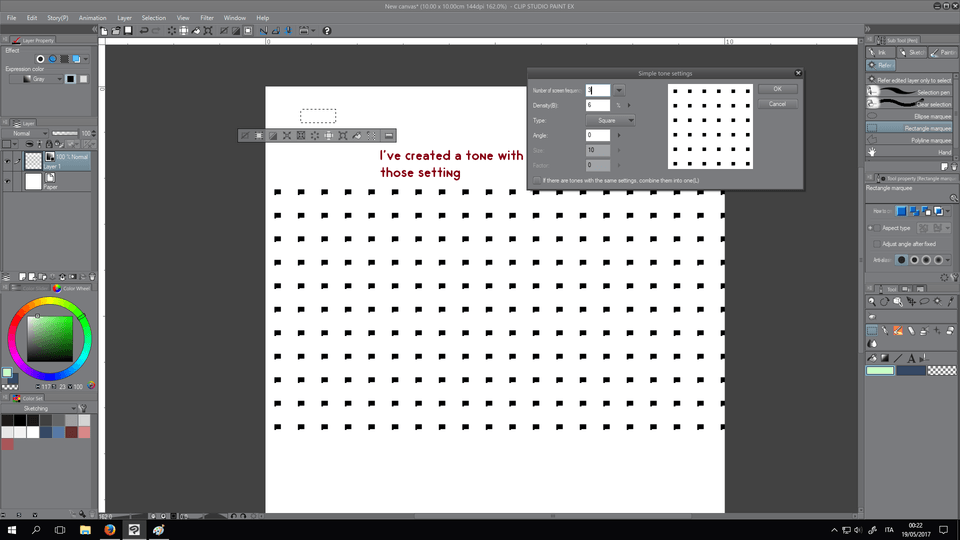Screen dimensions: 960x540
Task: Click invert selection icon on selection launcher
Action: 273,135
